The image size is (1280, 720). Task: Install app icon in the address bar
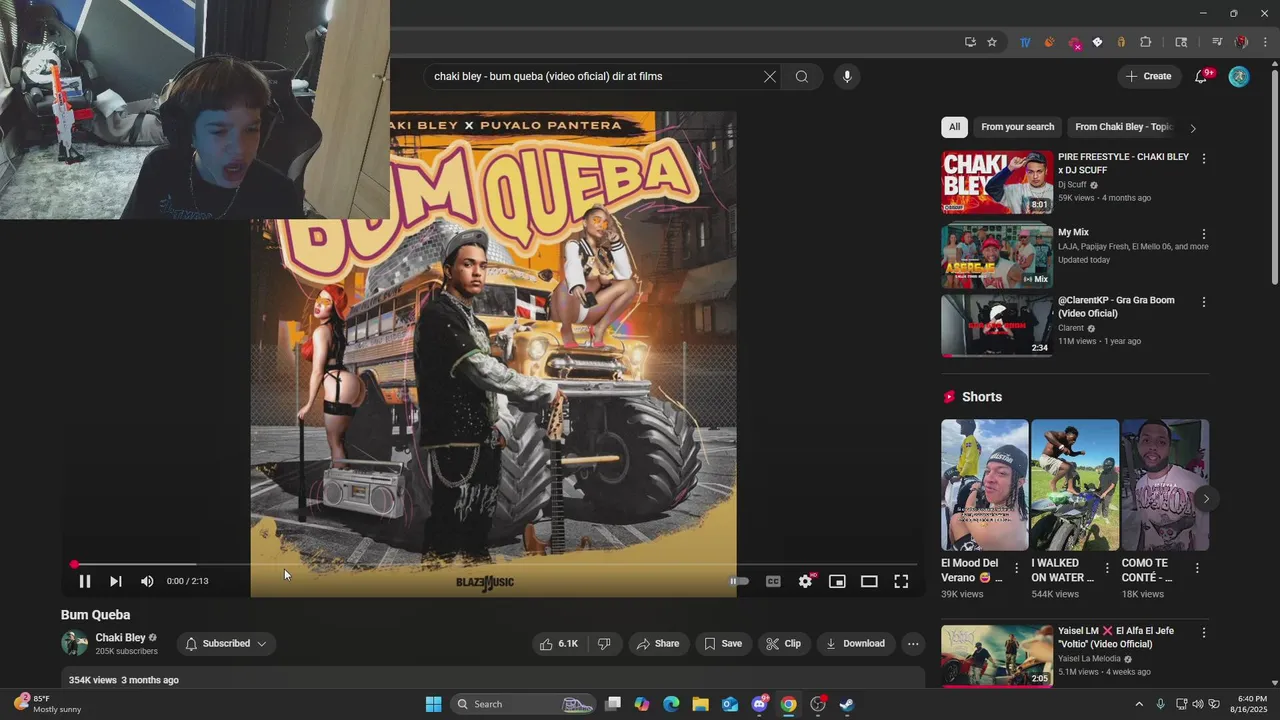[970, 42]
